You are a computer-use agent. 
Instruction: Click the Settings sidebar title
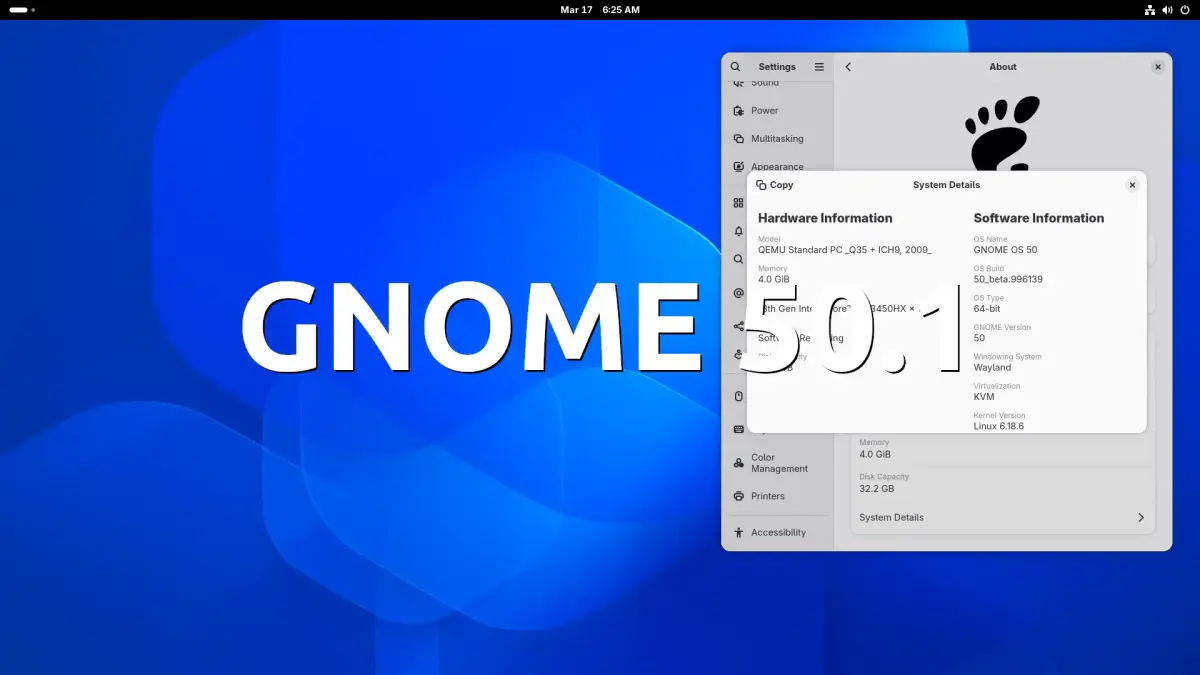[x=777, y=67]
